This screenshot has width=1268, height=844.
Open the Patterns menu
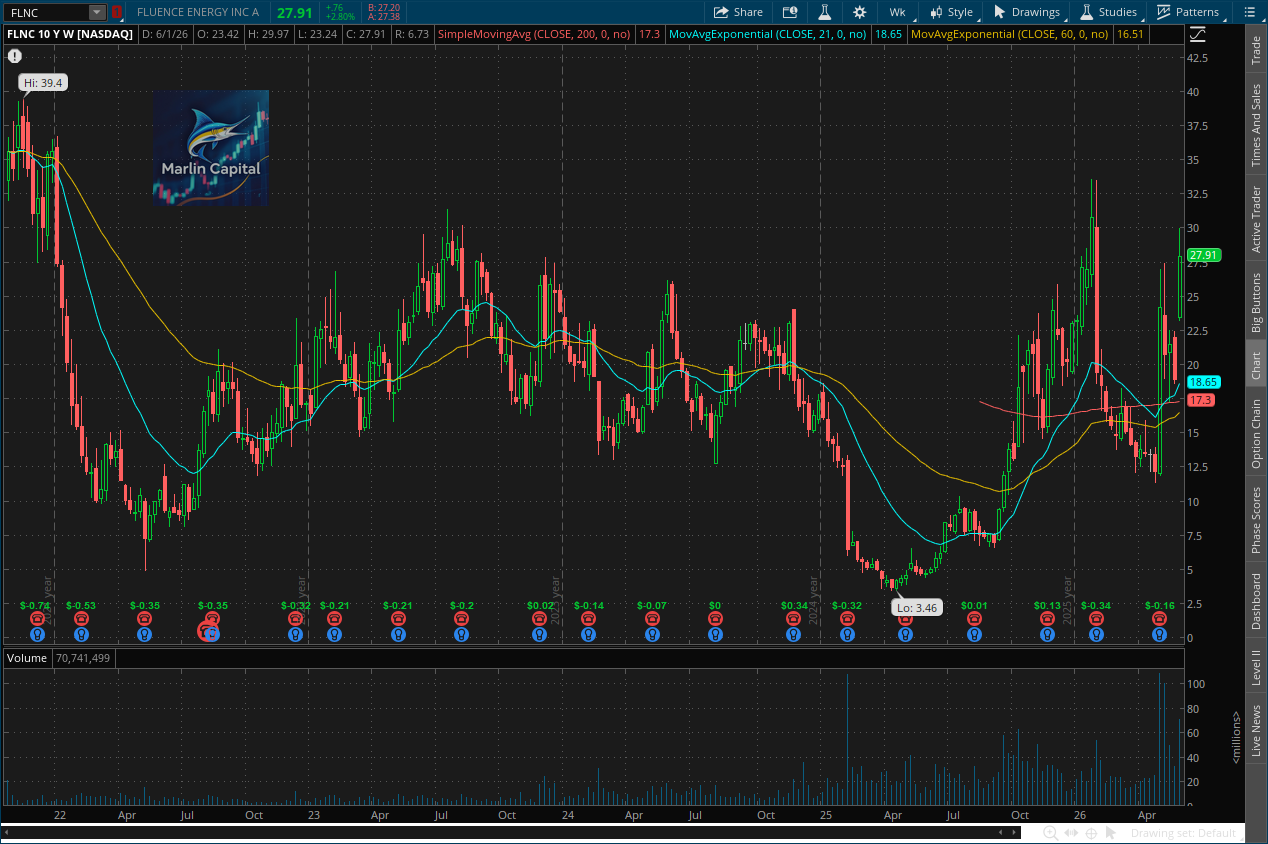1188,12
